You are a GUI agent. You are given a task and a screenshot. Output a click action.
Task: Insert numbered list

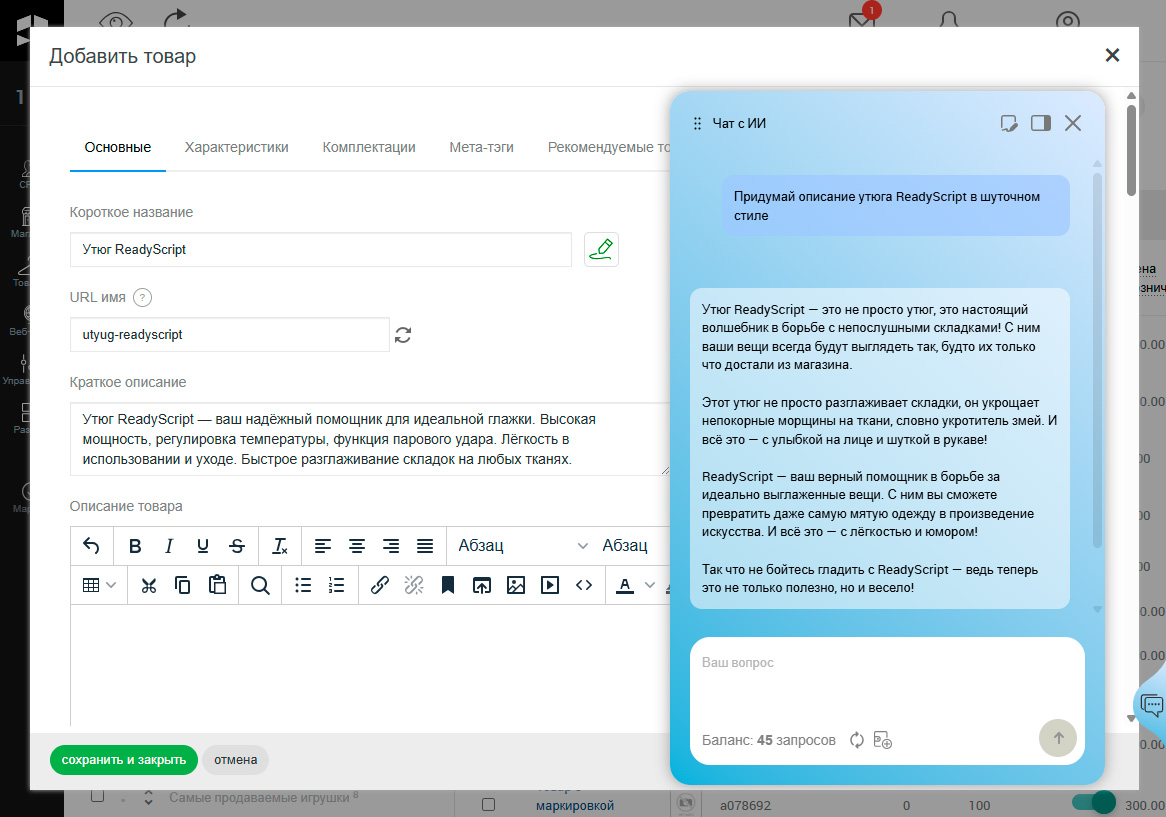(x=337, y=585)
